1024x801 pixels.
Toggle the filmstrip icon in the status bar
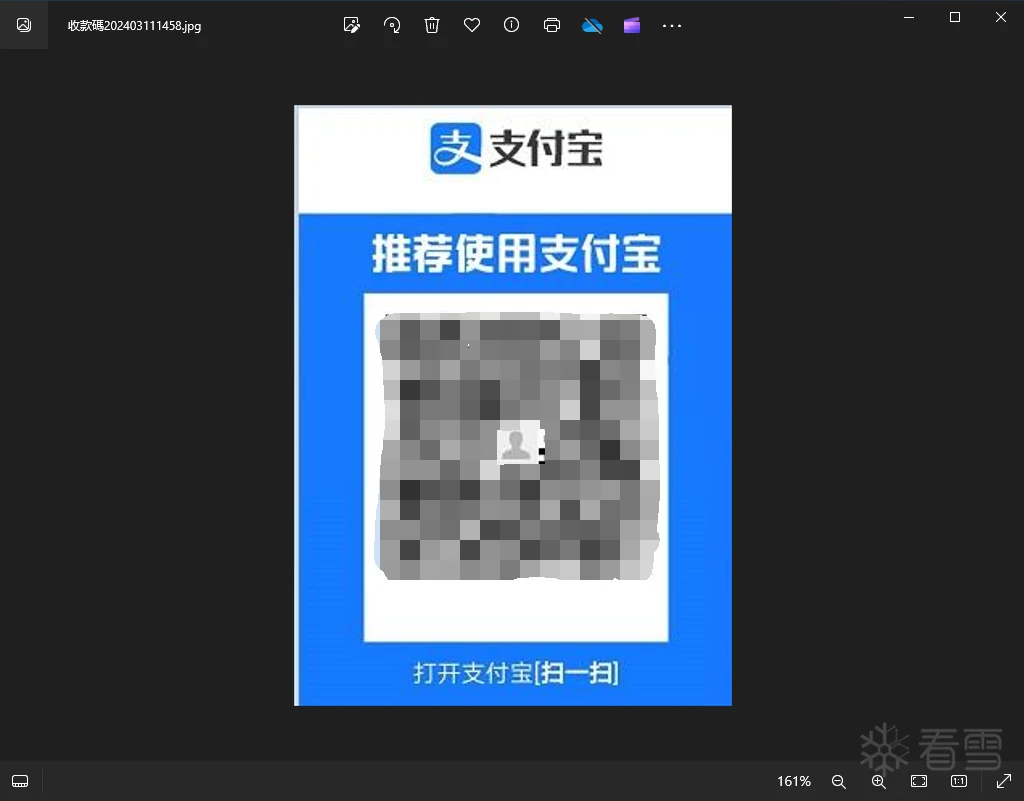[20, 781]
